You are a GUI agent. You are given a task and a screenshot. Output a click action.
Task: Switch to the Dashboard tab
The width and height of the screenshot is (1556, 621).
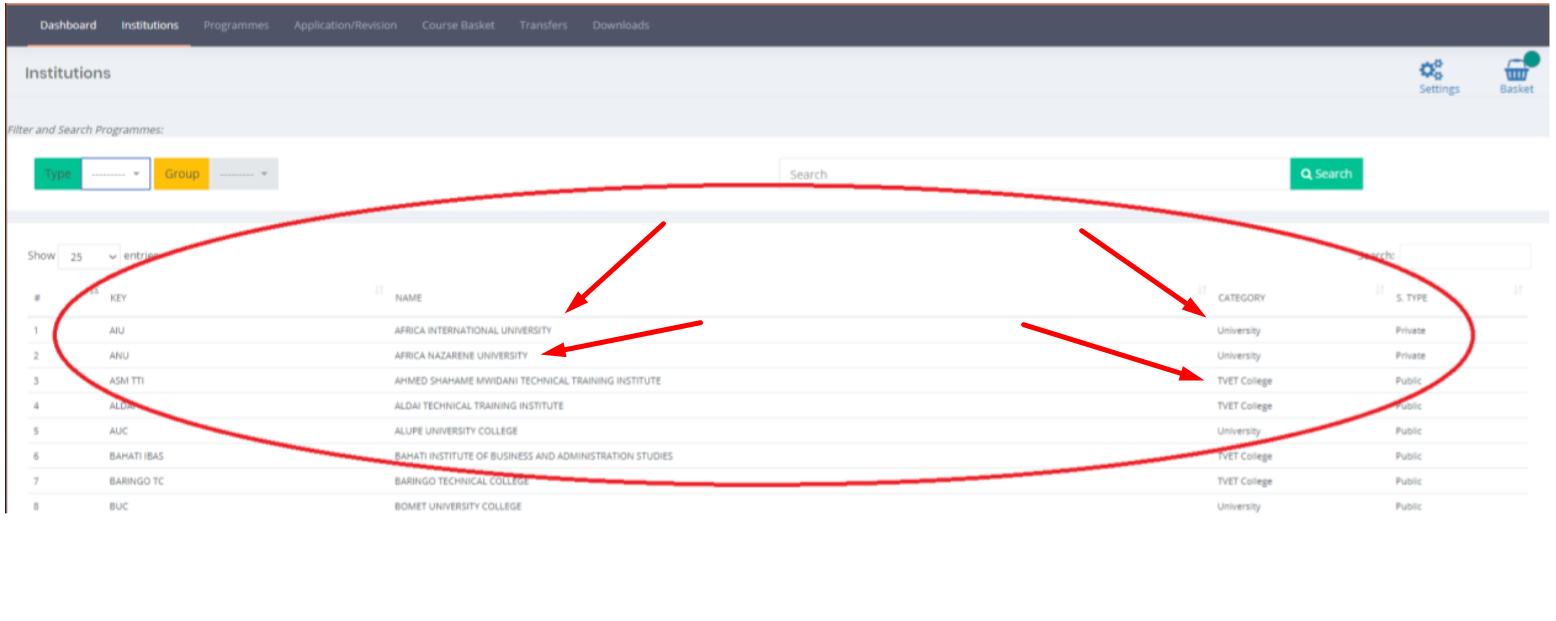68,25
